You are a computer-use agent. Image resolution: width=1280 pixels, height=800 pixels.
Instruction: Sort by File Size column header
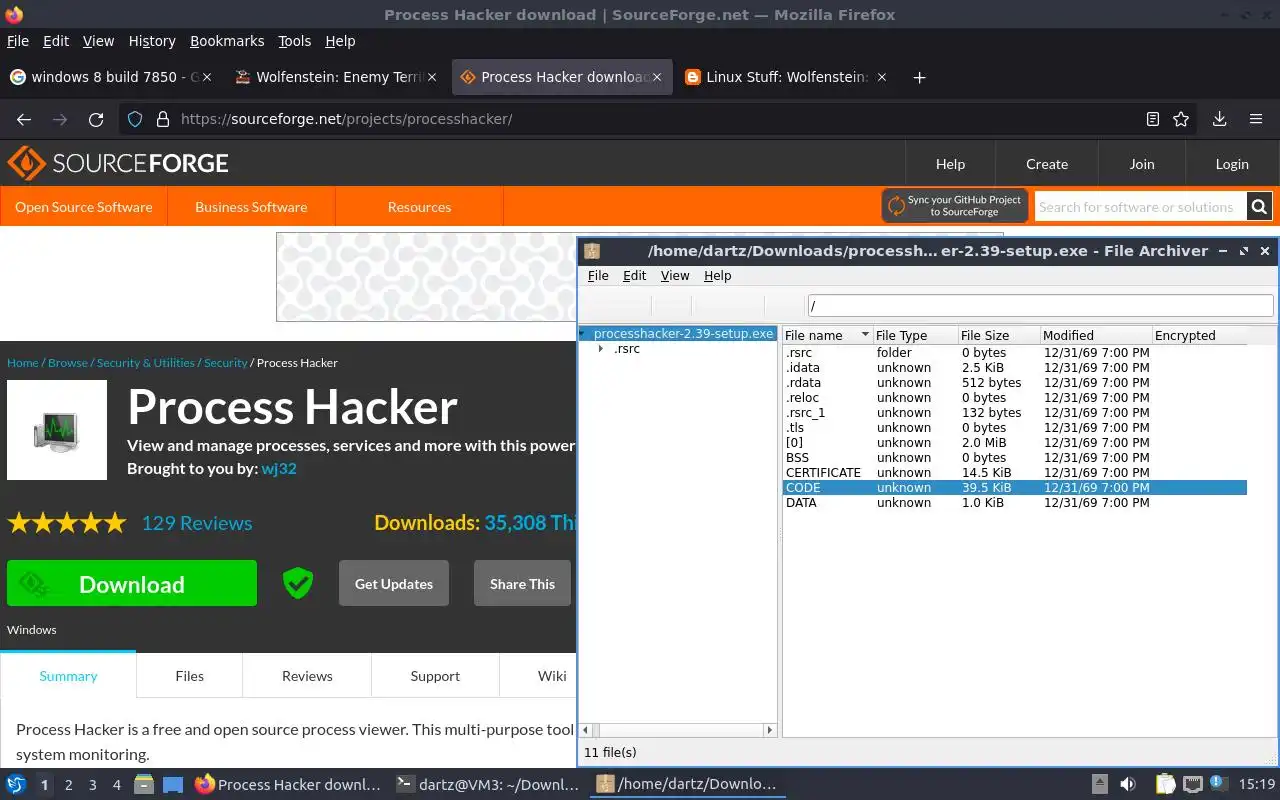point(997,335)
